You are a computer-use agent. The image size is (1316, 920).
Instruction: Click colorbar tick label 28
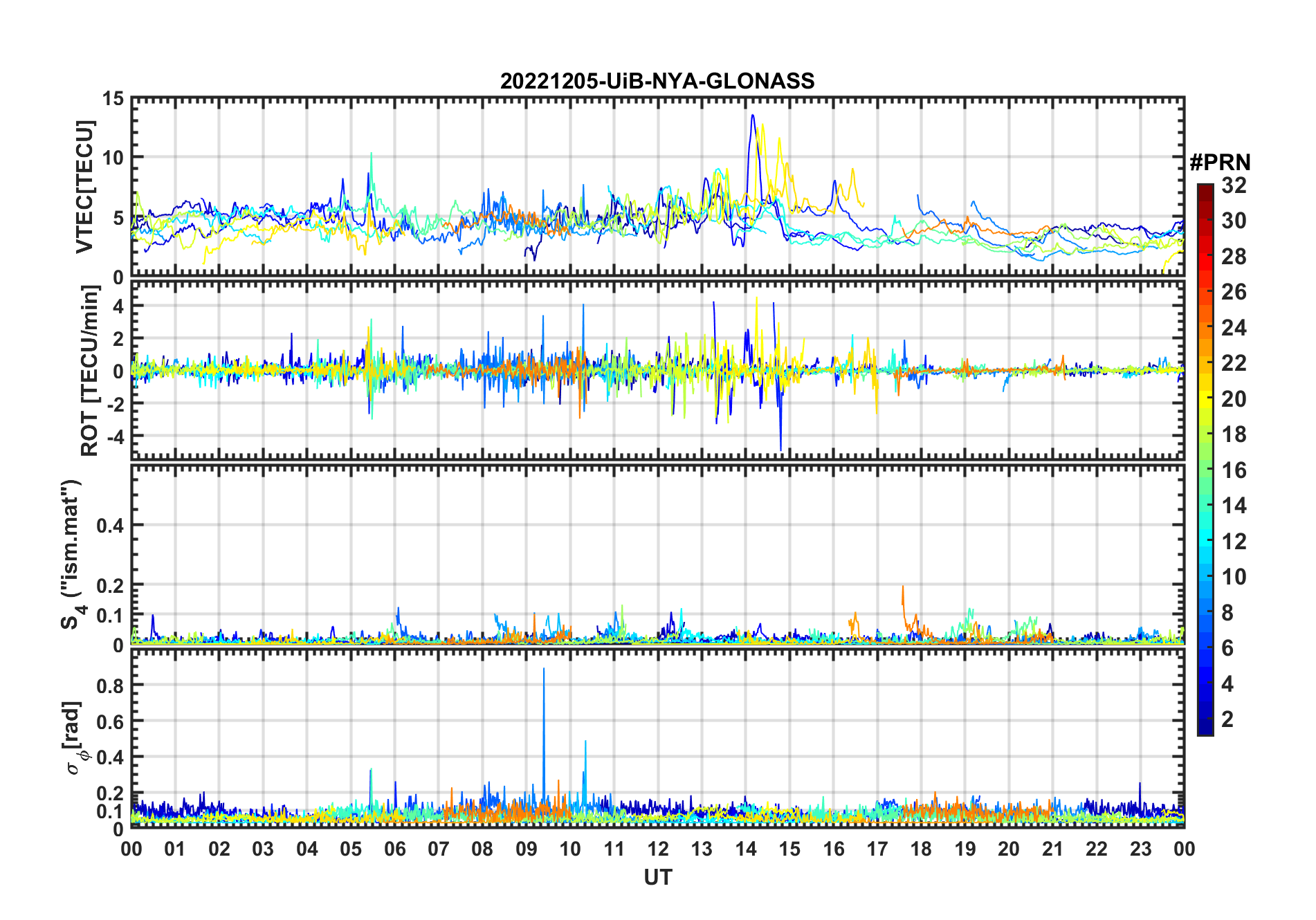point(1234,256)
